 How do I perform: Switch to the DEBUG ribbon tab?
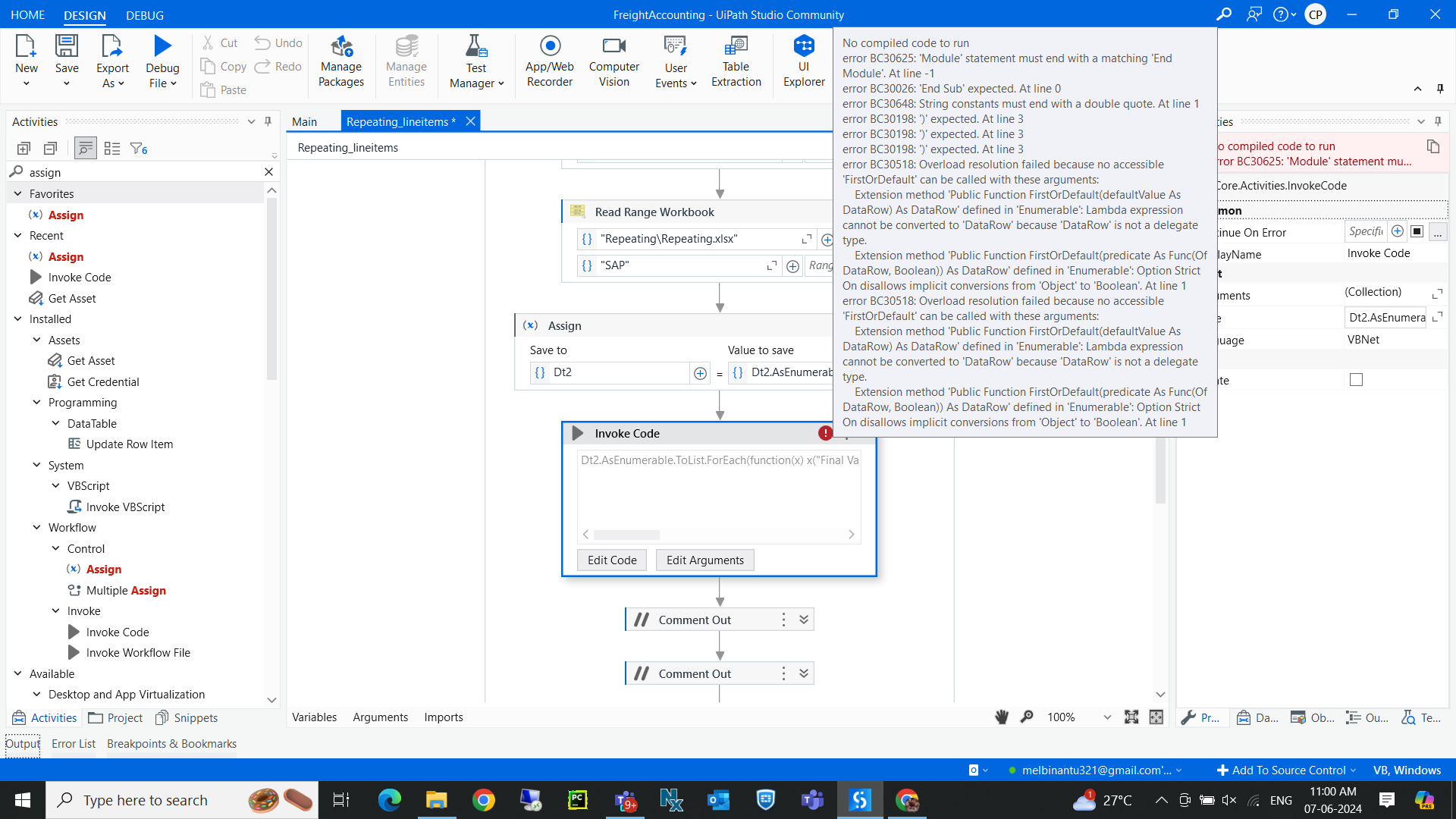click(144, 15)
